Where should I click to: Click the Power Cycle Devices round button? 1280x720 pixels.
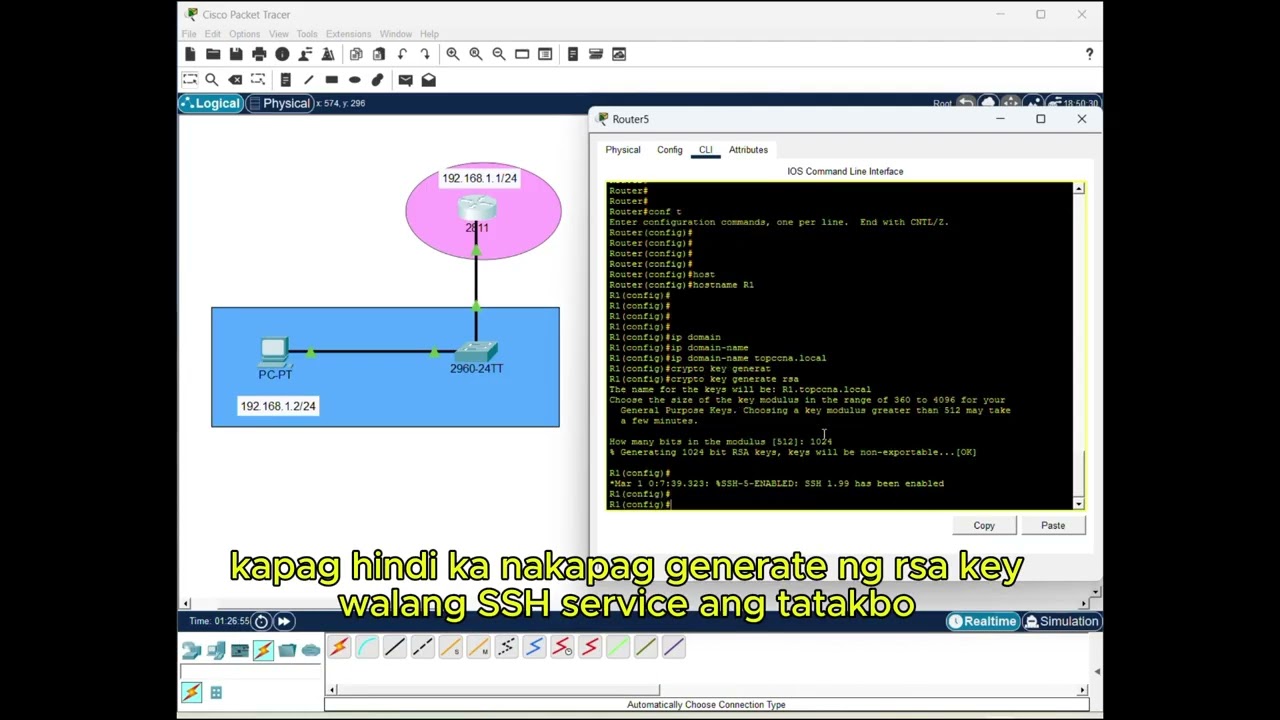pos(261,621)
